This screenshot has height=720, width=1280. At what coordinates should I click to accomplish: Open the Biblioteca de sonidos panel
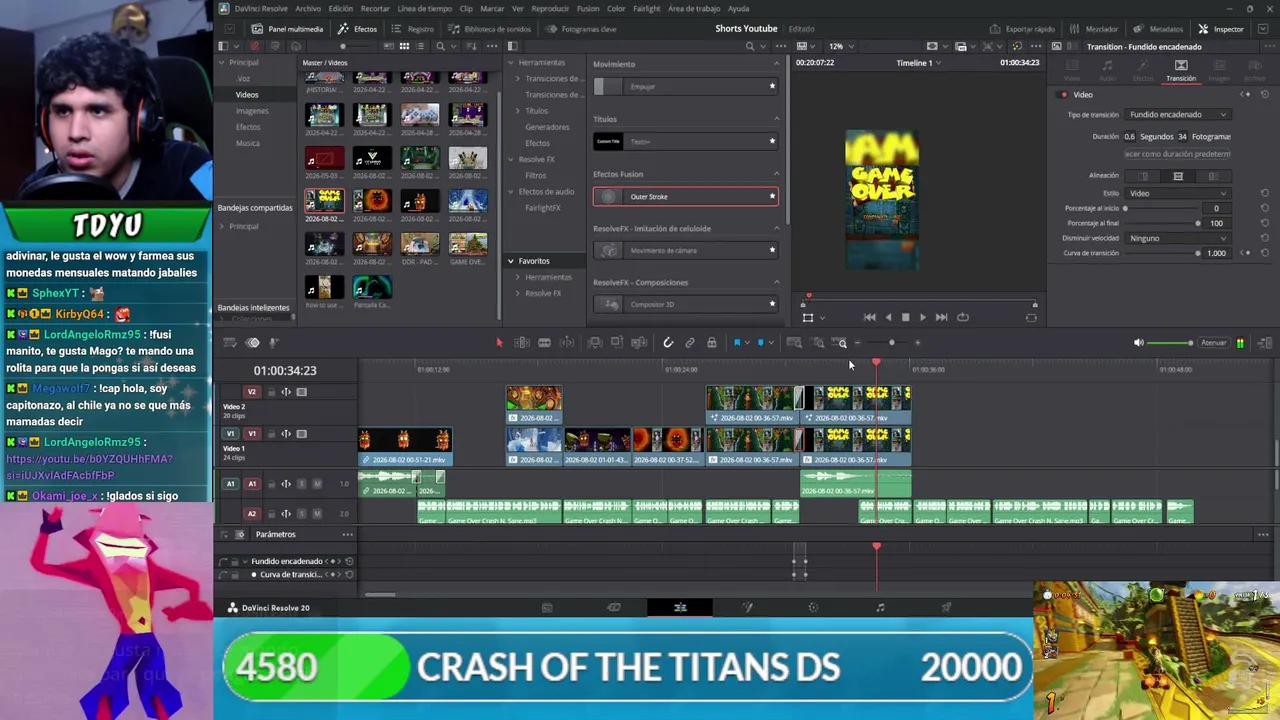pos(490,29)
